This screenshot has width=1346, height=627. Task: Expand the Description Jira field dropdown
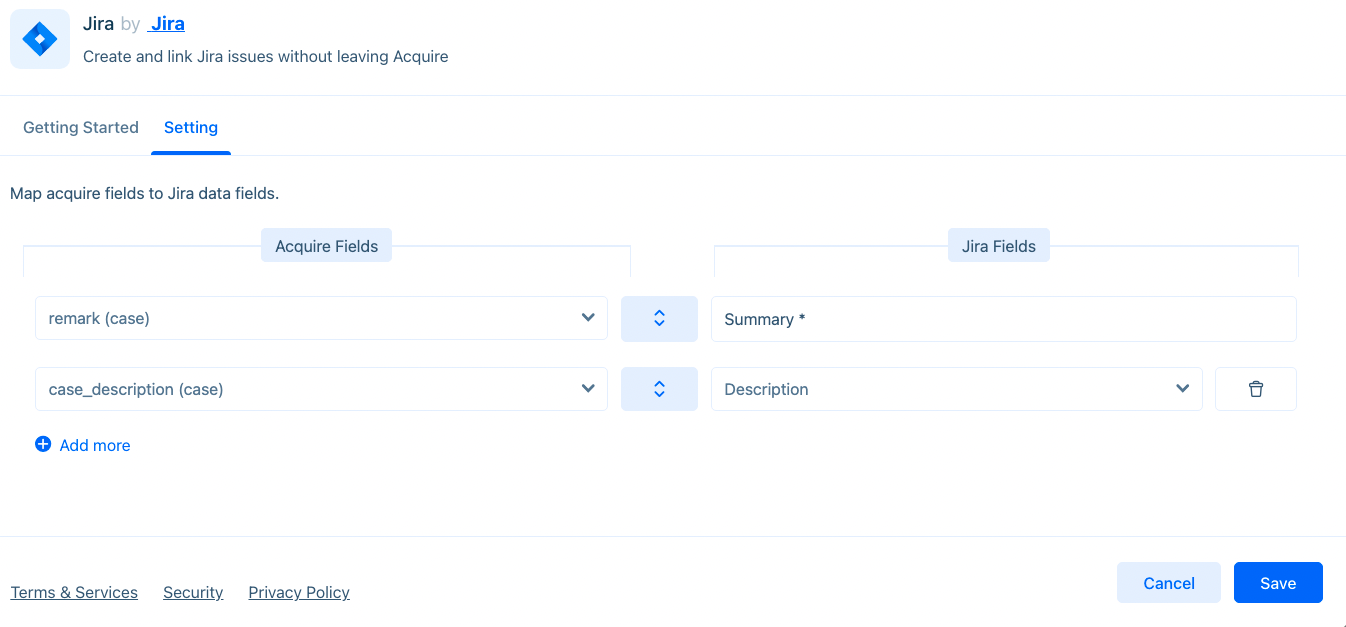tap(956, 389)
